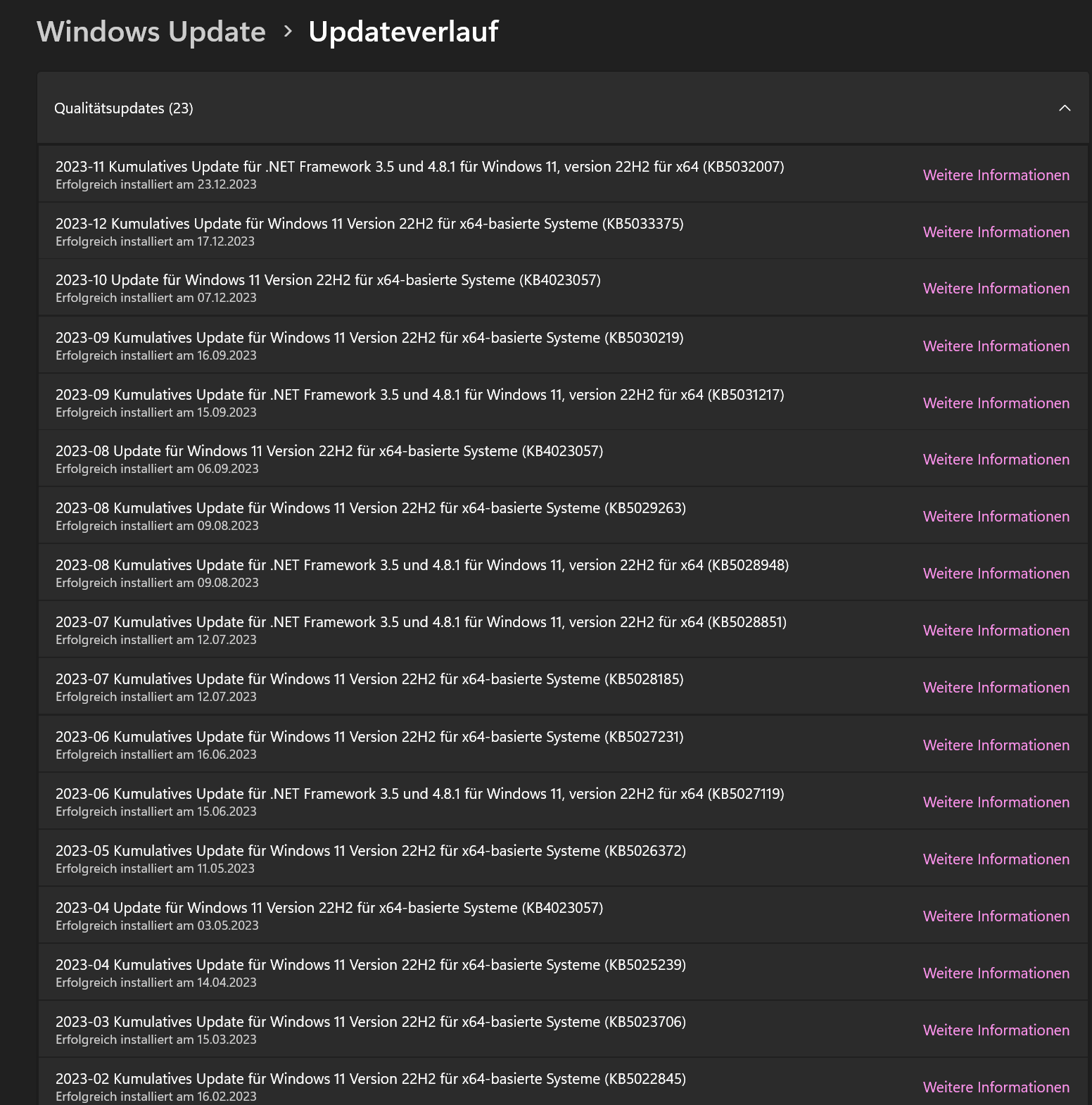Open the Qualitätsupdates (23) header
The image size is (1092, 1105).
click(x=124, y=109)
